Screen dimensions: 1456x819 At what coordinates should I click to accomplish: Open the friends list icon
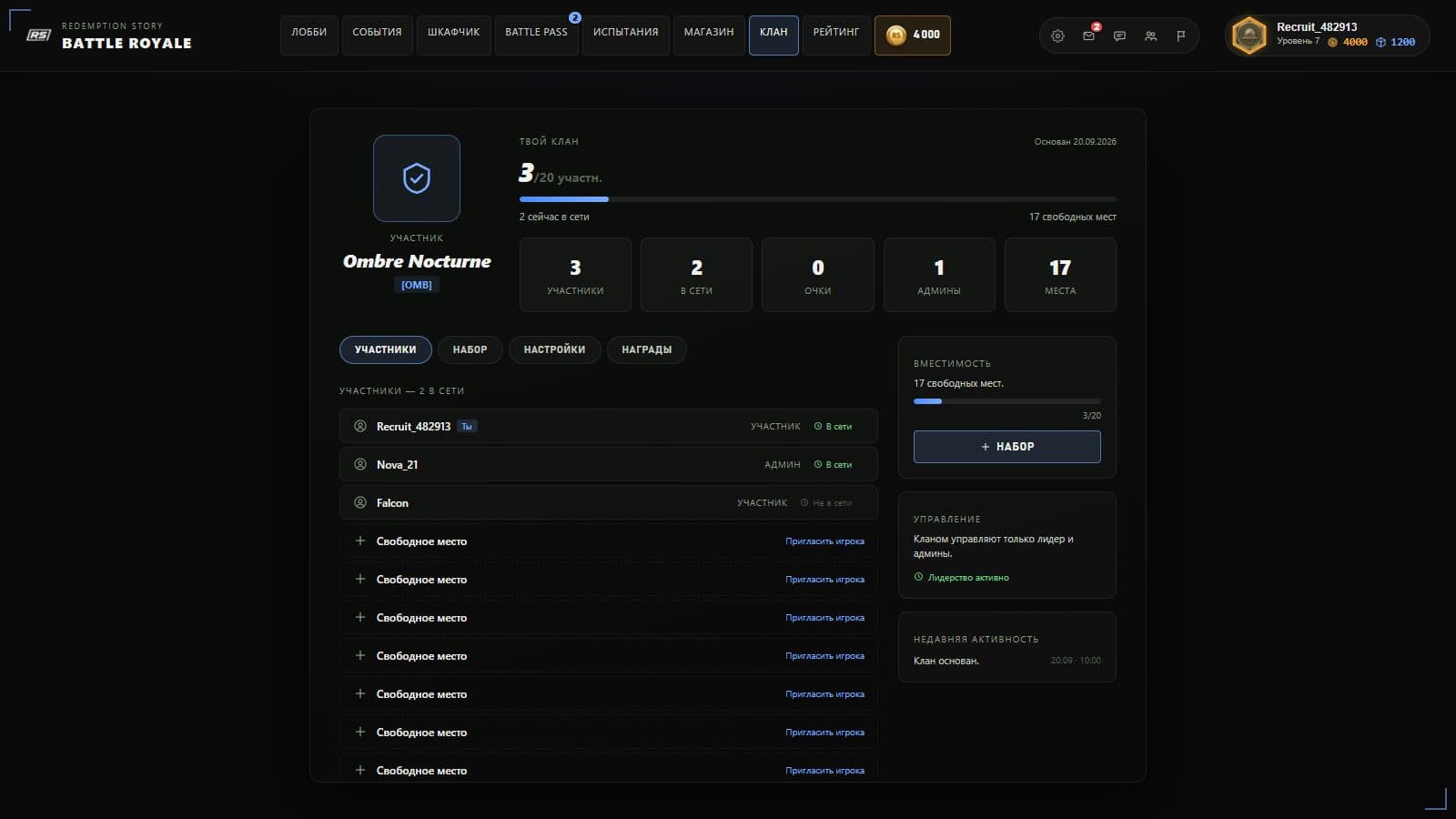pyautogui.click(x=1150, y=36)
